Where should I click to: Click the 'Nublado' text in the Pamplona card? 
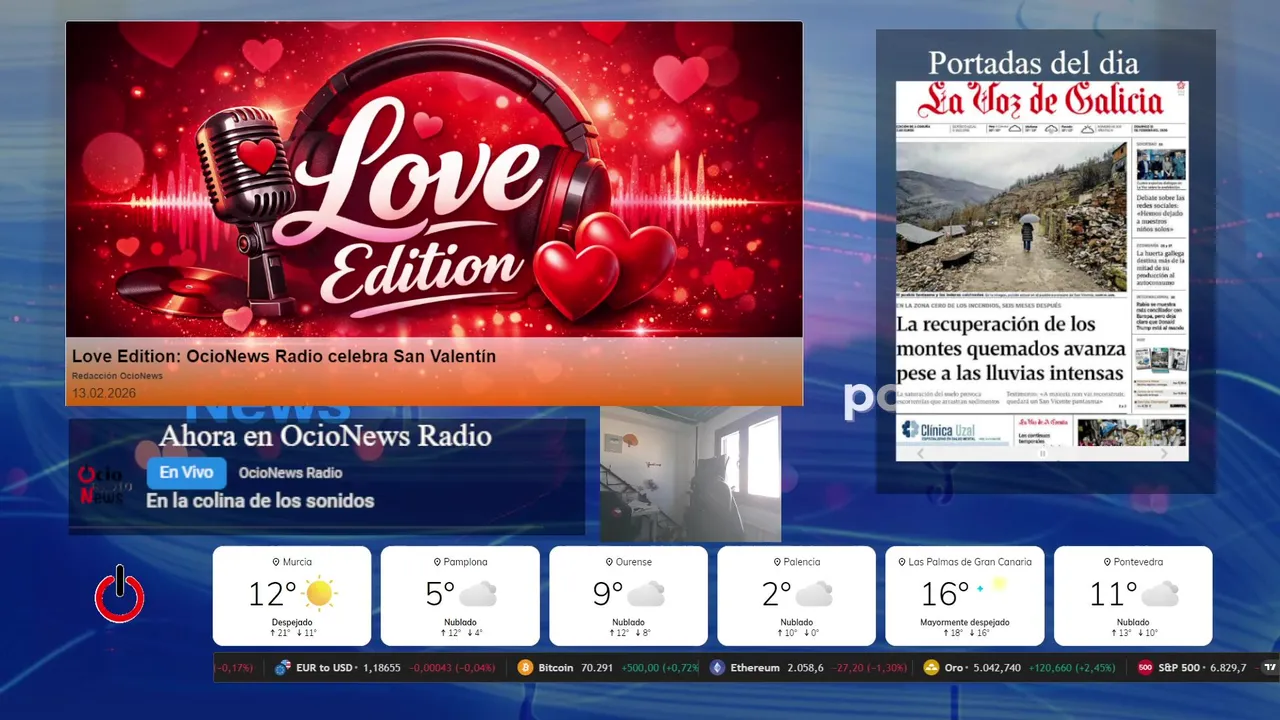460,622
